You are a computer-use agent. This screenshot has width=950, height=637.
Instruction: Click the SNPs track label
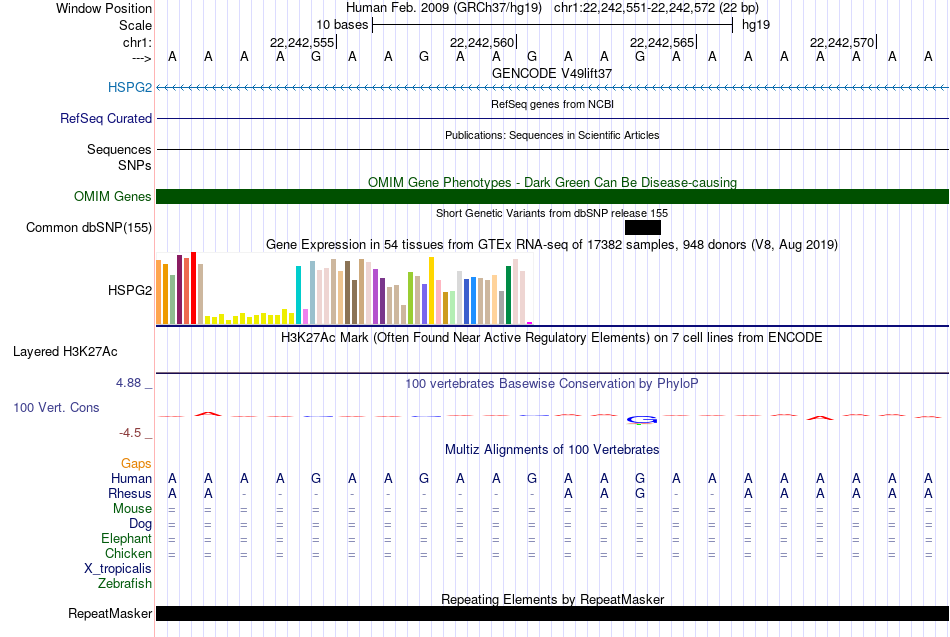(135, 165)
